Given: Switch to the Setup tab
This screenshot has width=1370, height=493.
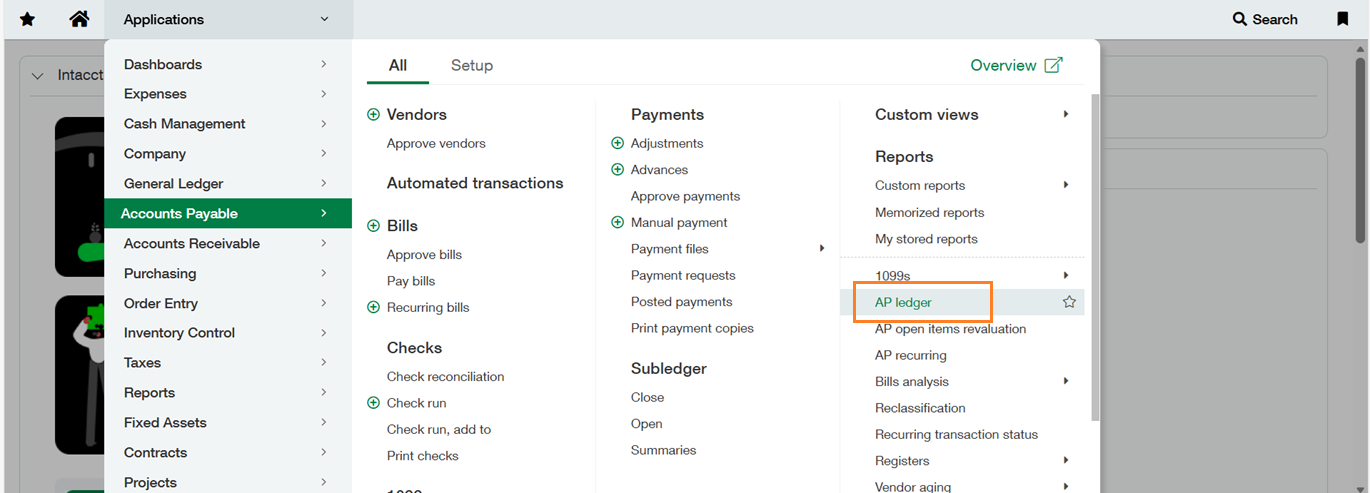Looking at the screenshot, I should (x=471, y=65).
